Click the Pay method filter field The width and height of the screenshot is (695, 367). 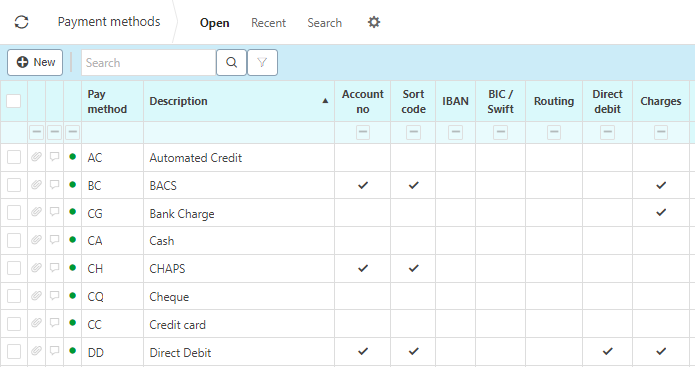click(x=113, y=132)
